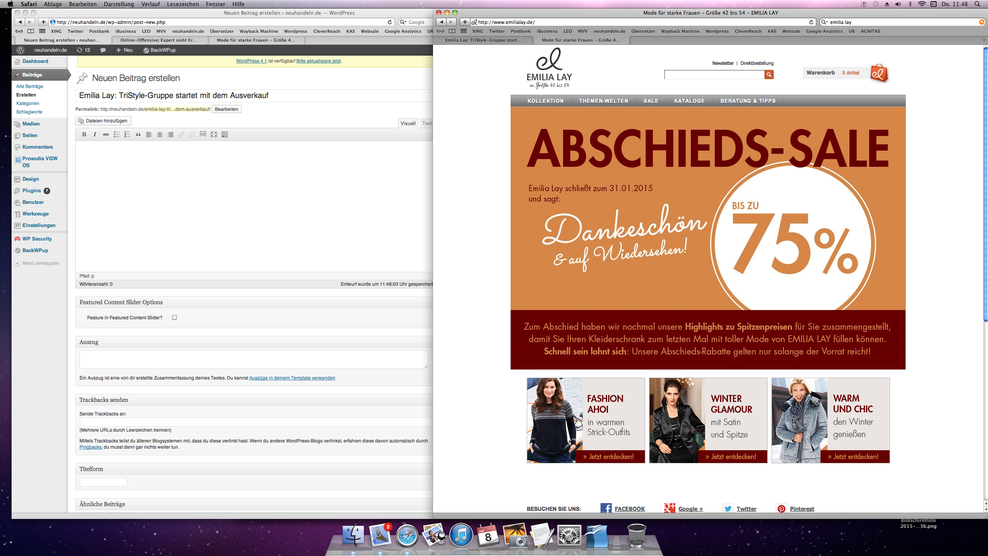The width and height of the screenshot is (988, 556).
Task: Expand the Einstellungen sidebar menu
Action: click(40, 225)
